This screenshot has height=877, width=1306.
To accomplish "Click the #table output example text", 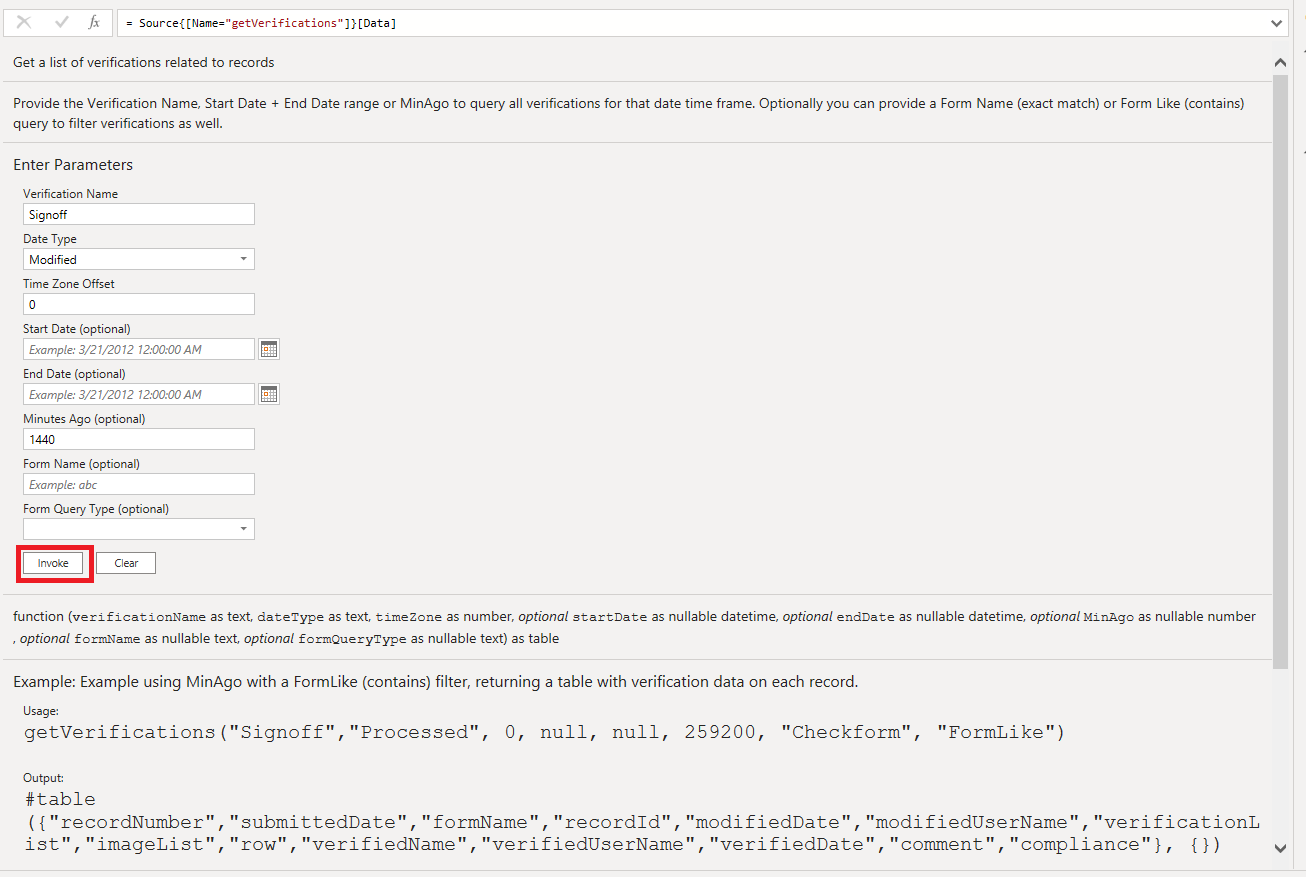I will (x=641, y=822).
